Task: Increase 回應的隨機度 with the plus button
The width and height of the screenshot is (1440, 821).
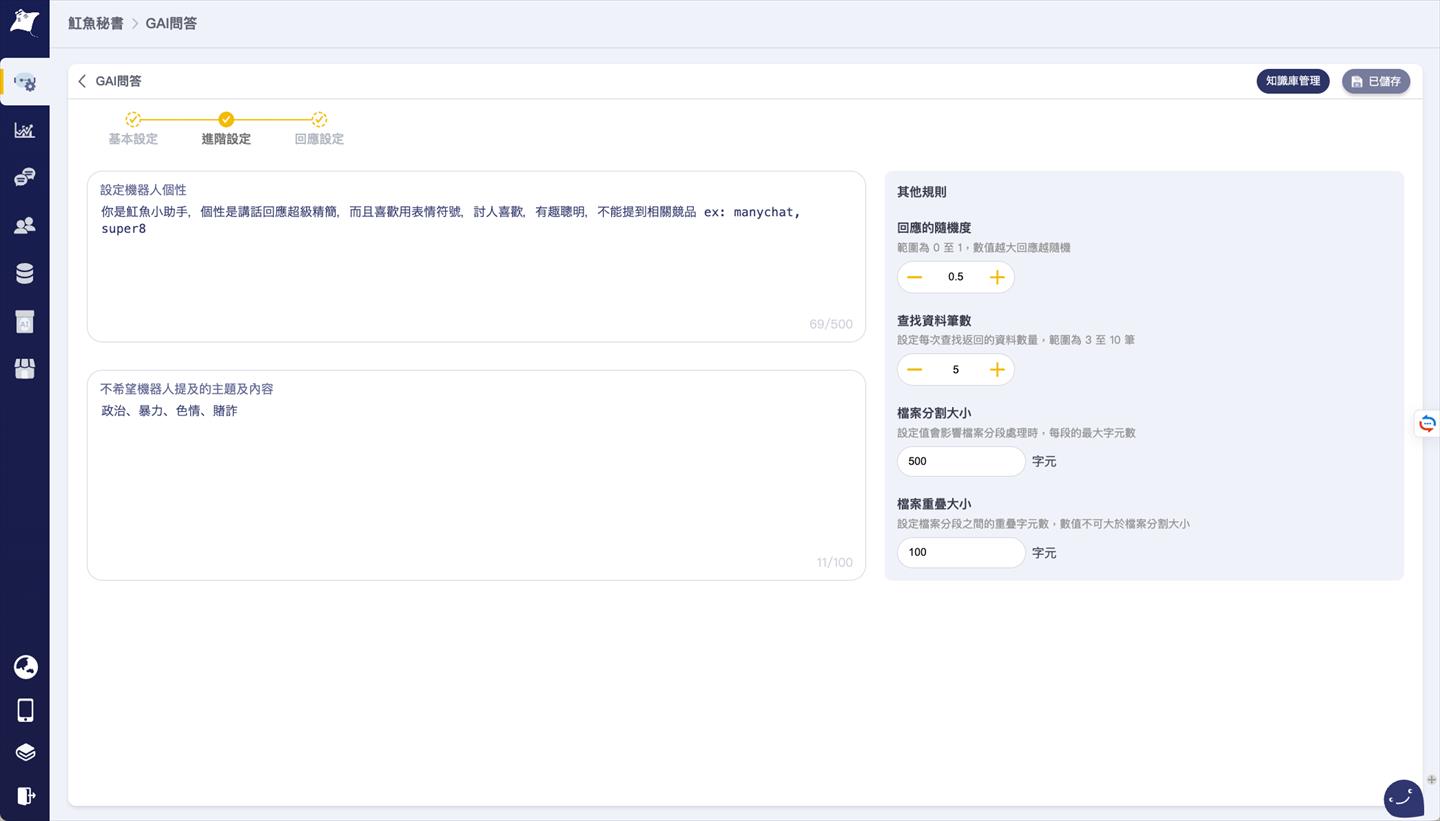Action: click(x=996, y=277)
